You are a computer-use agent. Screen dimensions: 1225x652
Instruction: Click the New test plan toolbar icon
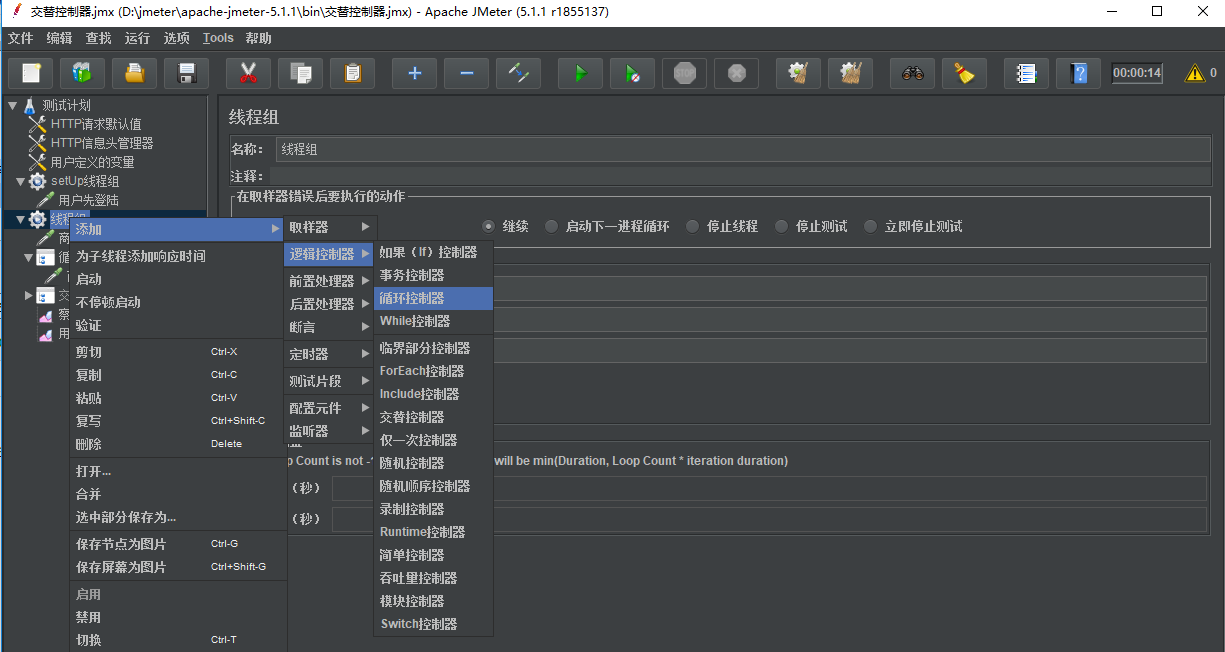tap(31, 73)
